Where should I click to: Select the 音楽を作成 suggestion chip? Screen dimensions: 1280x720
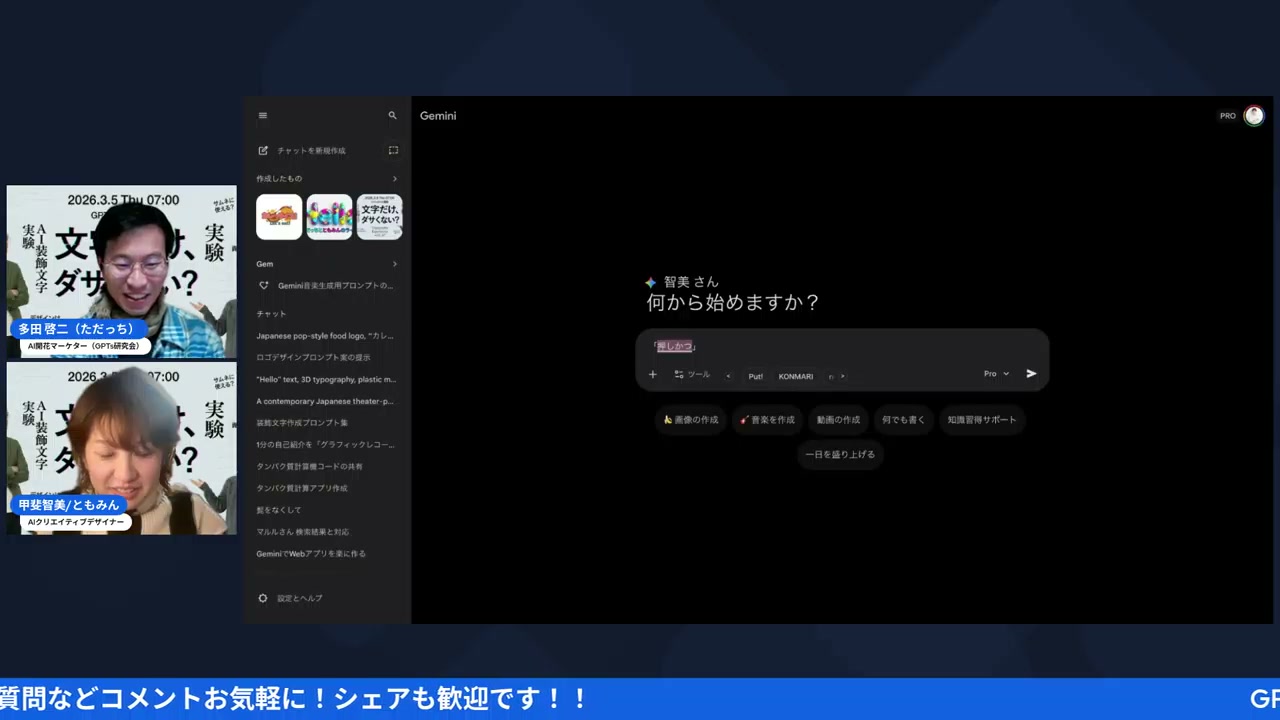pyautogui.click(x=767, y=420)
